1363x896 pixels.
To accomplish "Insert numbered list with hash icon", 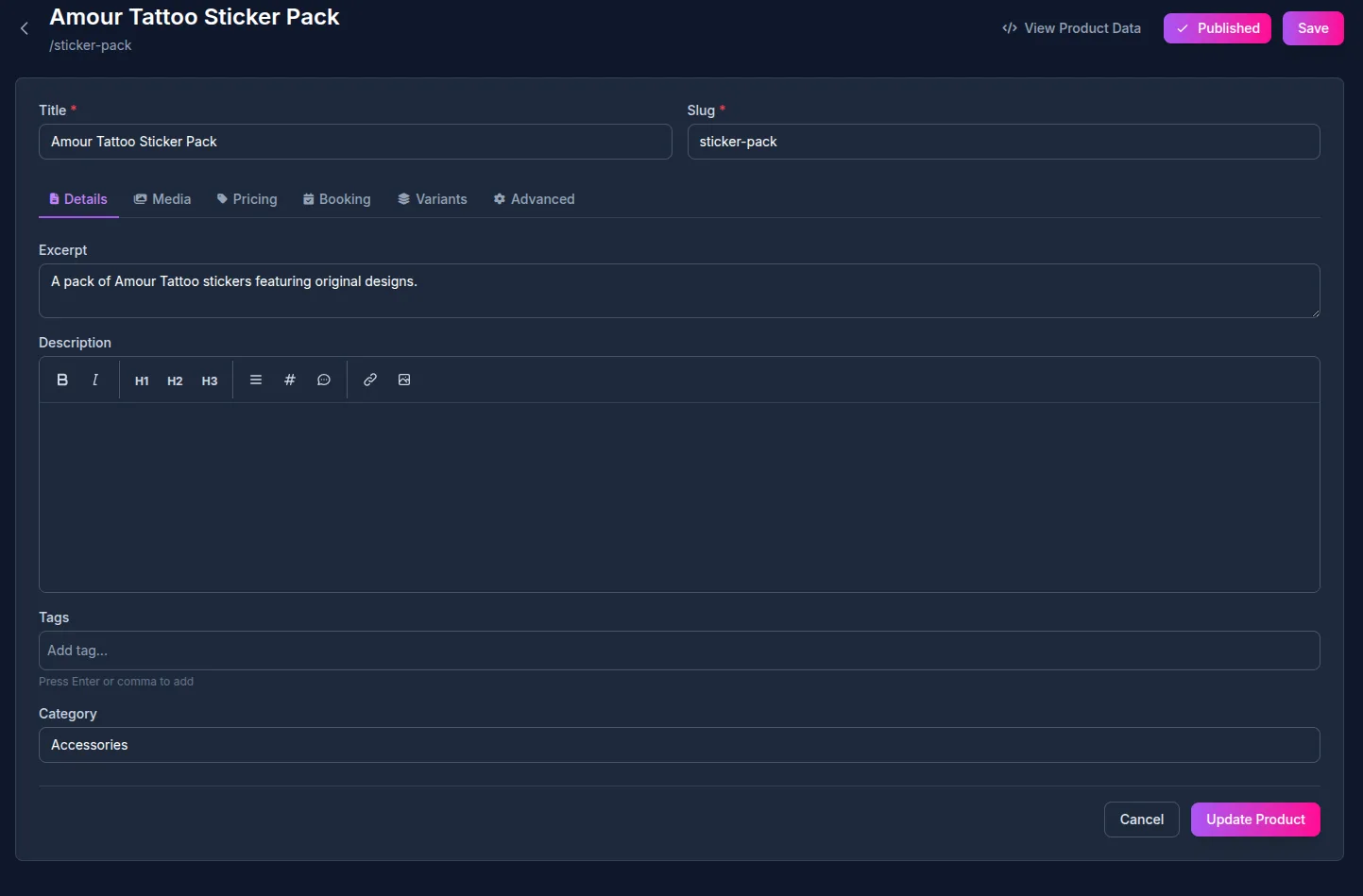I will point(290,380).
